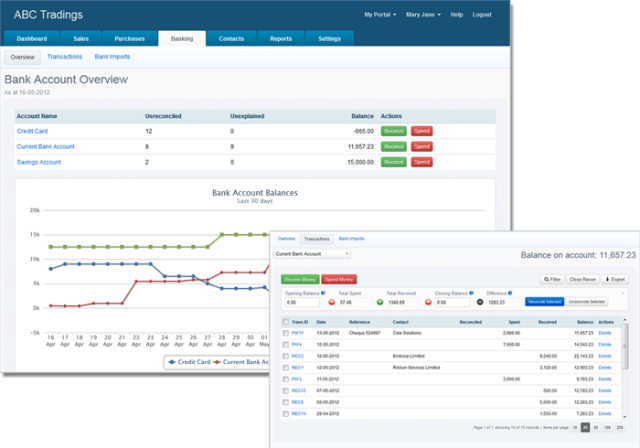Click the Close Recon button
Screen dimensions: 640x448
coord(582,279)
